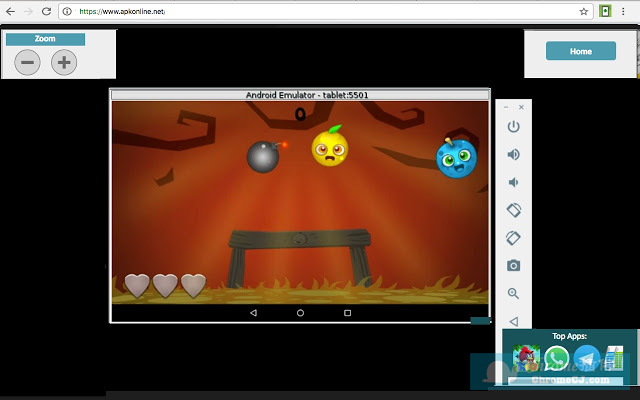Open the Angry Birds icon in Top Apps
This screenshot has width=640, height=400.
pos(527,358)
